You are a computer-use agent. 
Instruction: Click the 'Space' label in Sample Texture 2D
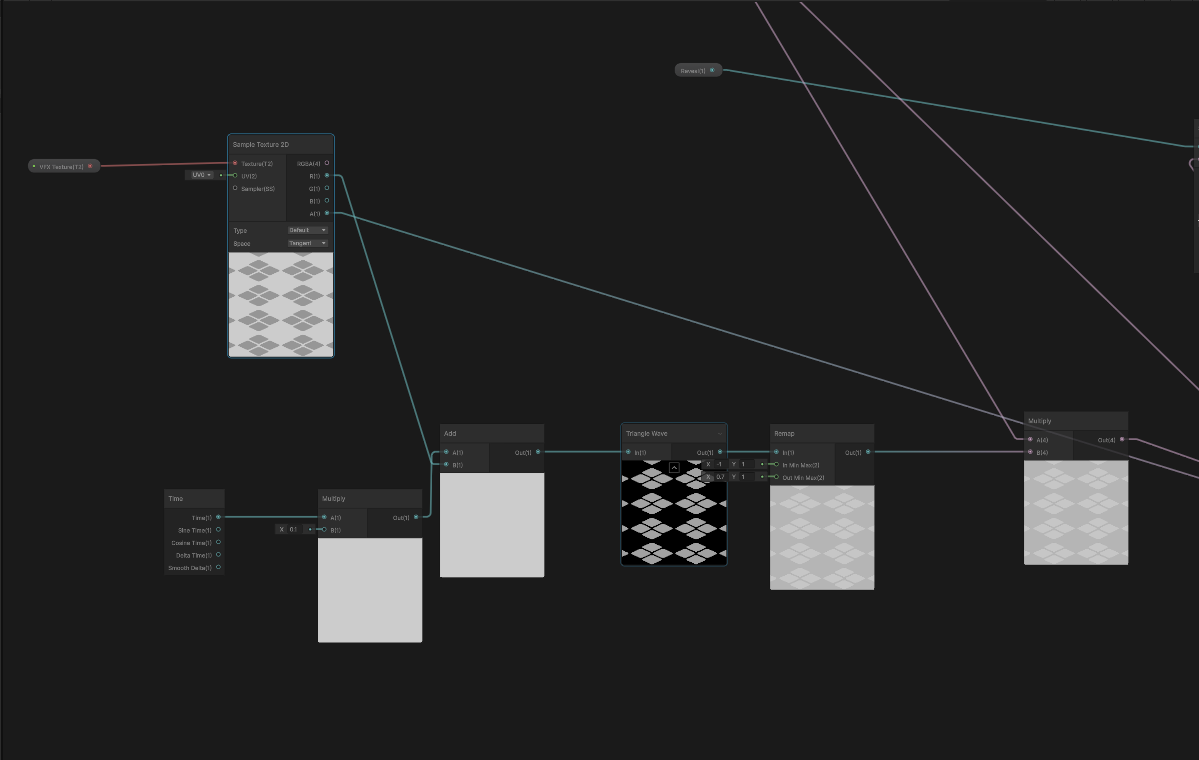[x=242, y=244]
